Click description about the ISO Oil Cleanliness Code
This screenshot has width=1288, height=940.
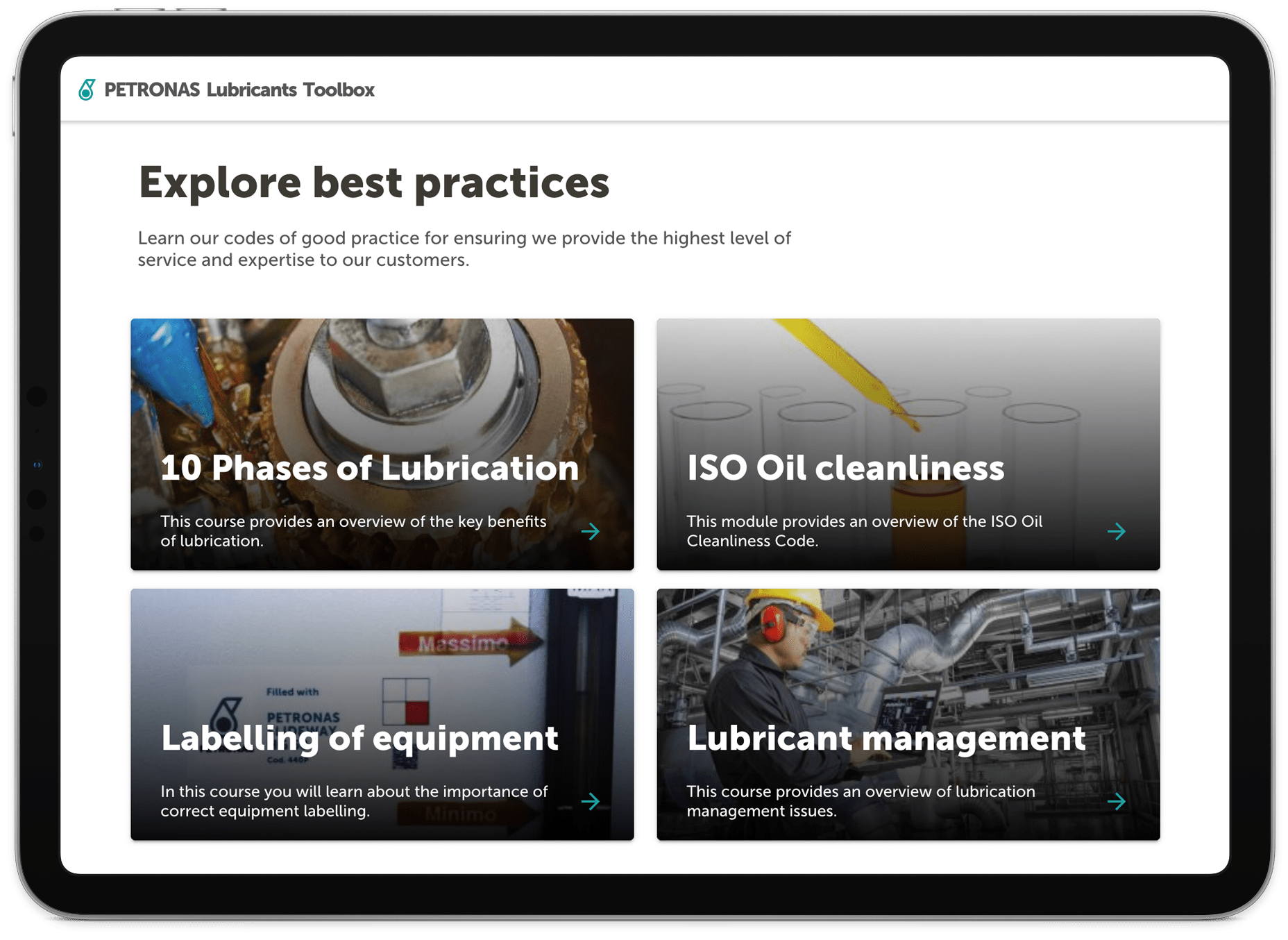pos(864,531)
